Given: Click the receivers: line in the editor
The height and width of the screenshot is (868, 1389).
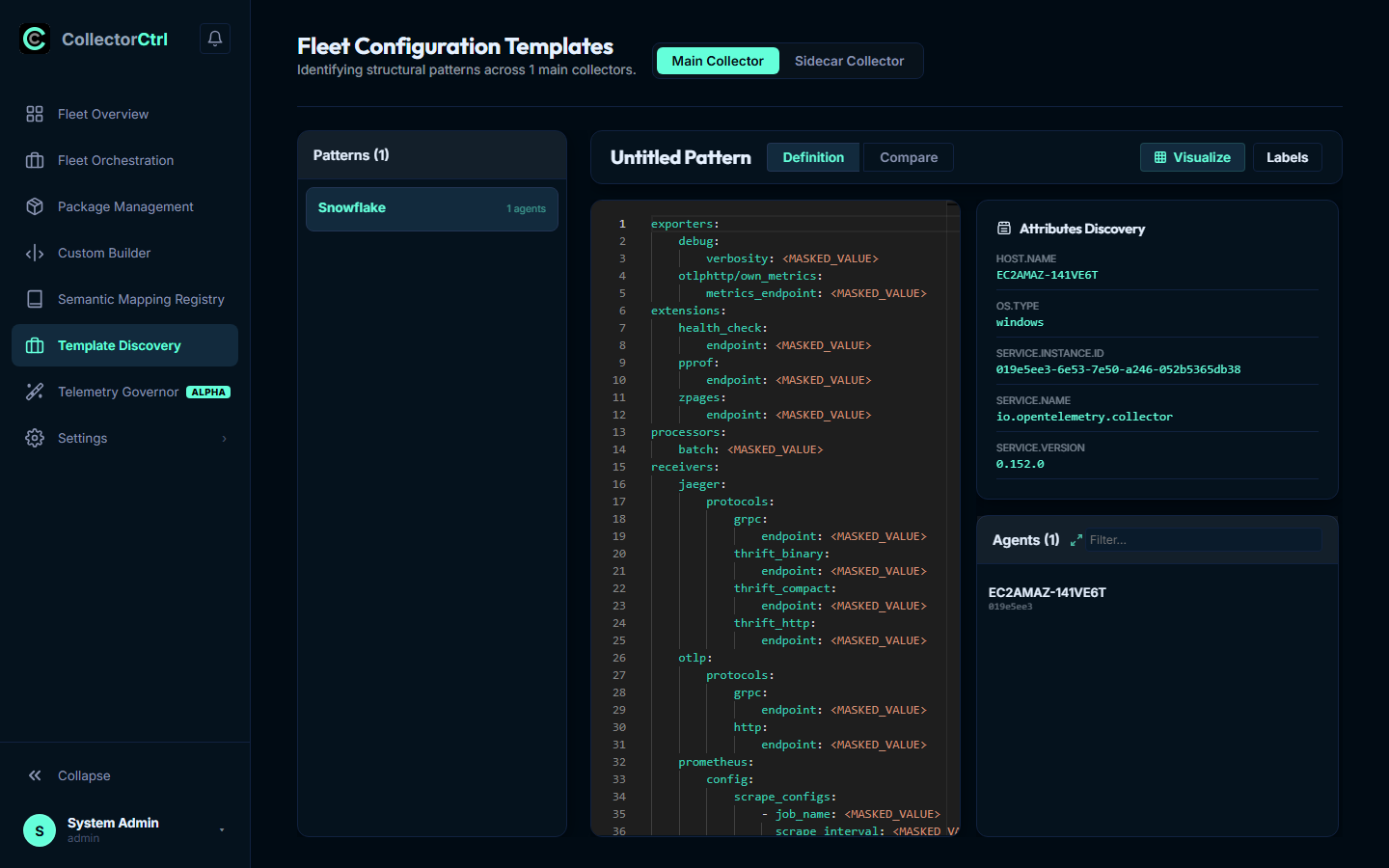Looking at the screenshot, I should (685, 467).
